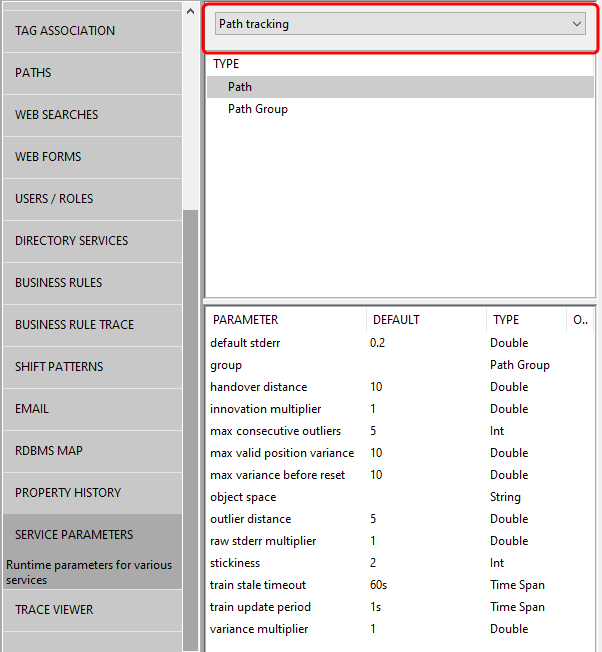Open the USERS / ROLES section
Screen dimensions: 602x652
pyautogui.click(x=92, y=199)
